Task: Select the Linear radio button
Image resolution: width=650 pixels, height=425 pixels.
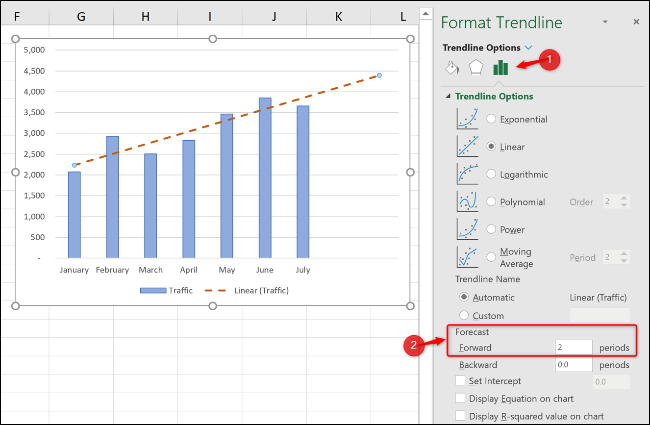Action: [x=491, y=146]
